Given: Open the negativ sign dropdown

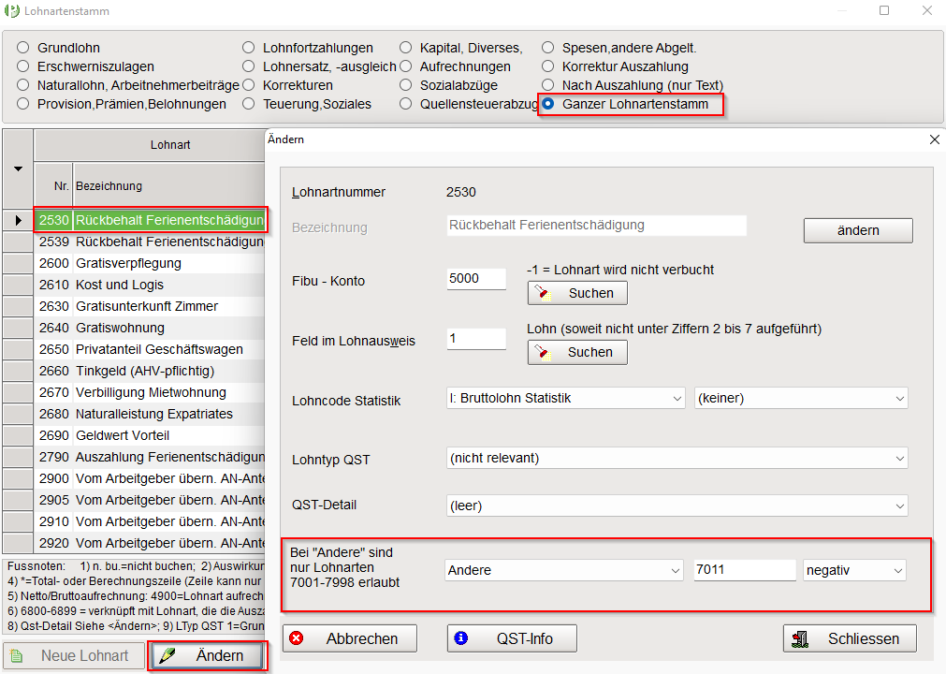Looking at the screenshot, I should (854, 570).
